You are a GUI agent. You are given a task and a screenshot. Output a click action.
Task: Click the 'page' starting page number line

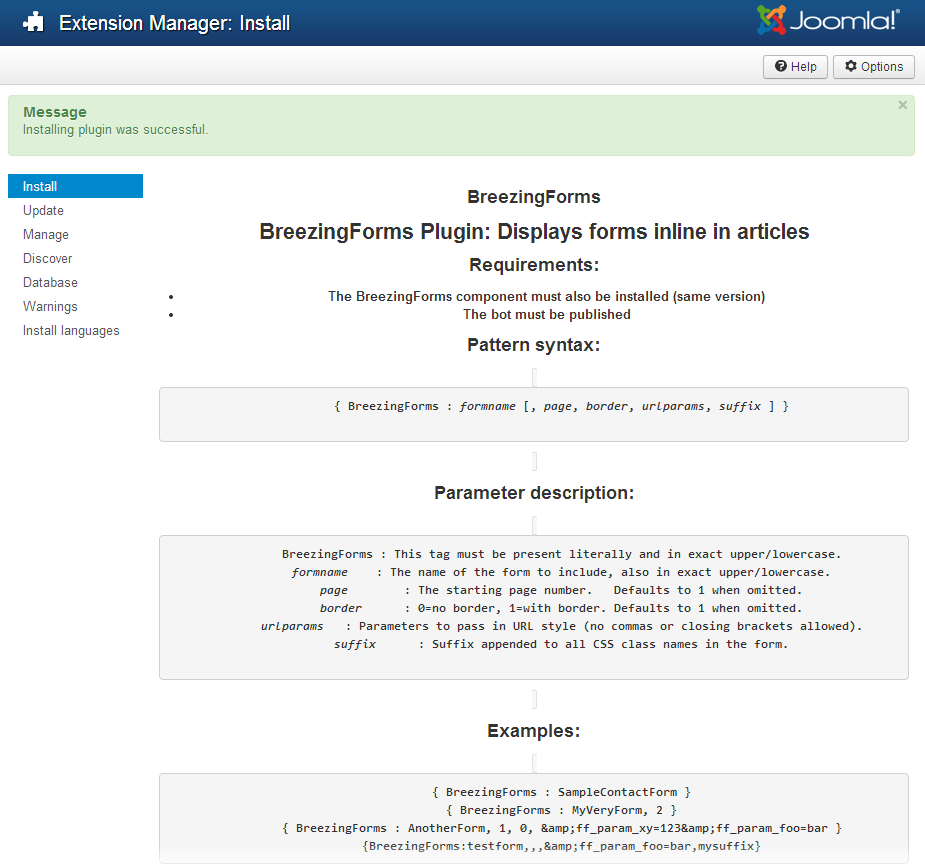[x=561, y=591]
